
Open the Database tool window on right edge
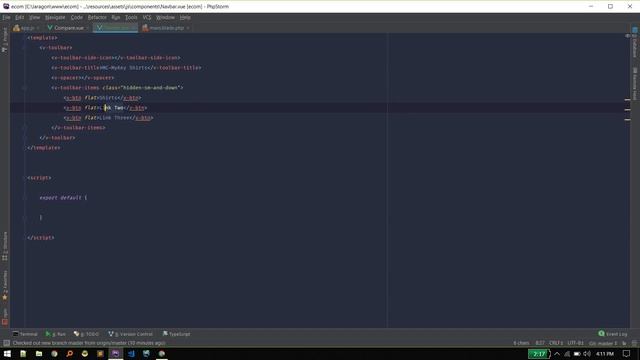[x=635, y=43]
